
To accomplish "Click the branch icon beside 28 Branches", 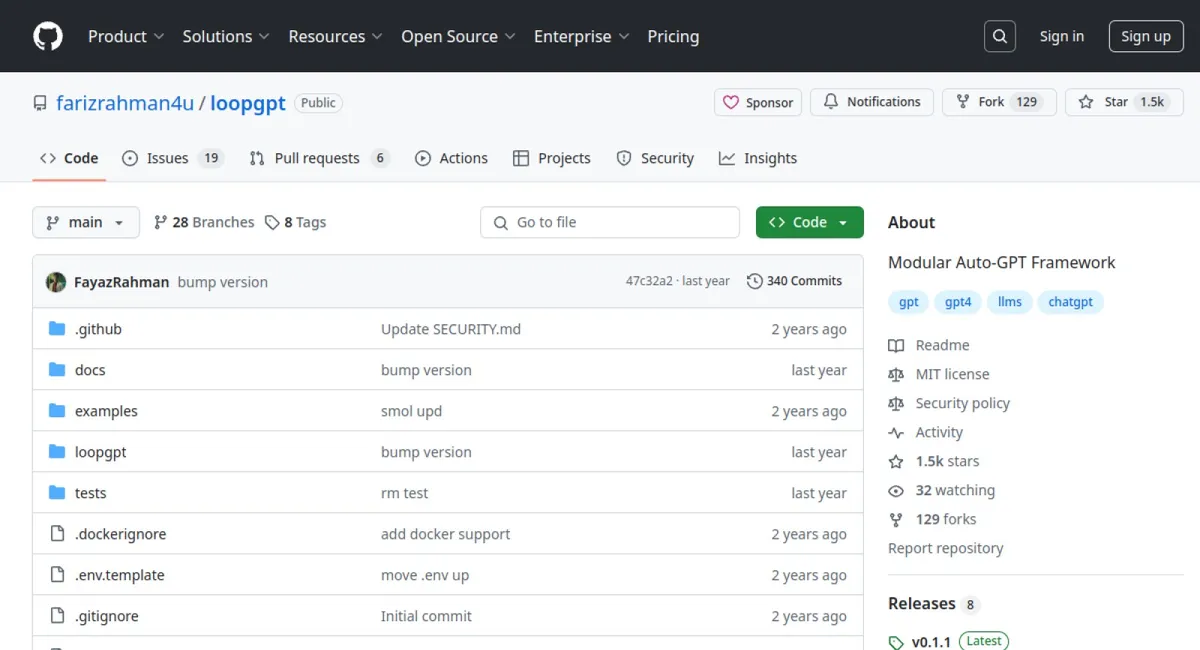I will click(160, 222).
